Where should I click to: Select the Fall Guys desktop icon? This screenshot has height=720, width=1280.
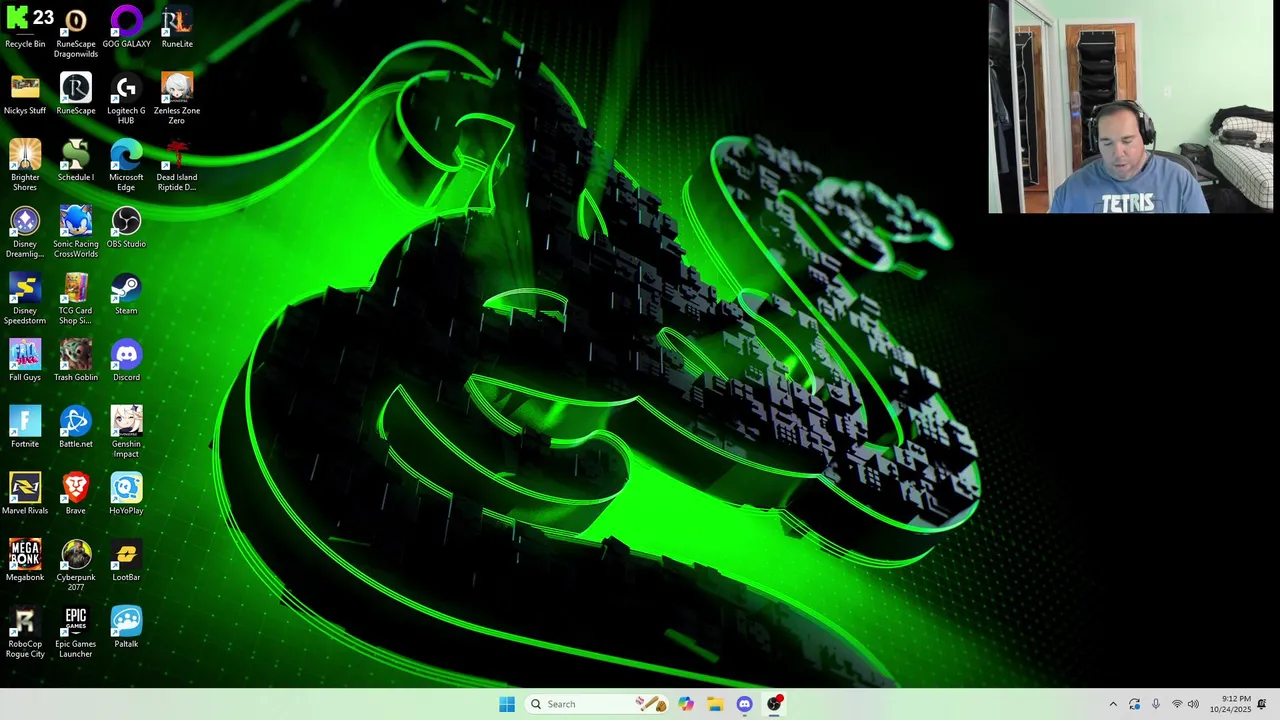tap(25, 360)
